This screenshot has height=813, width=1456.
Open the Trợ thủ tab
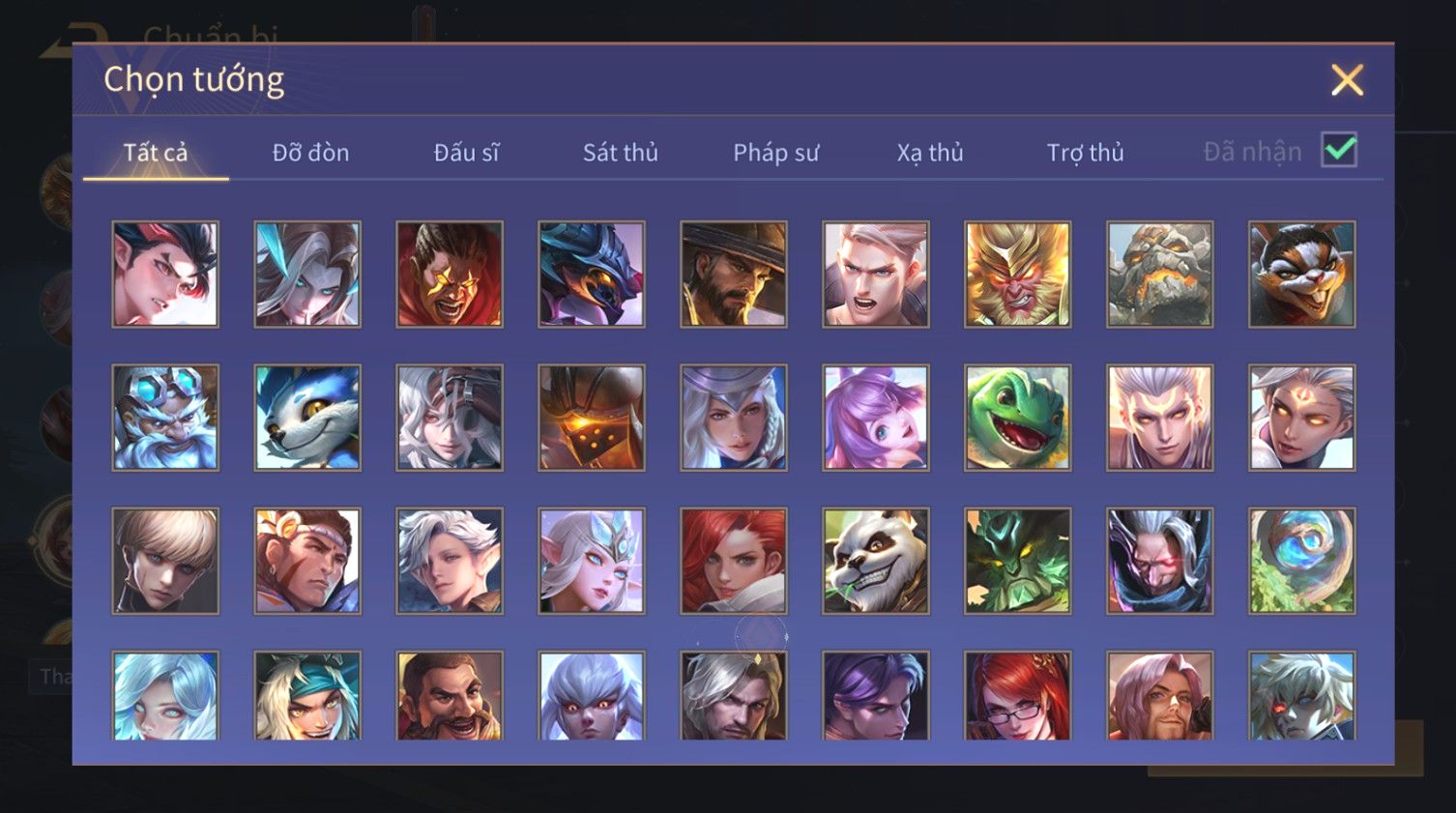tap(1085, 153)
